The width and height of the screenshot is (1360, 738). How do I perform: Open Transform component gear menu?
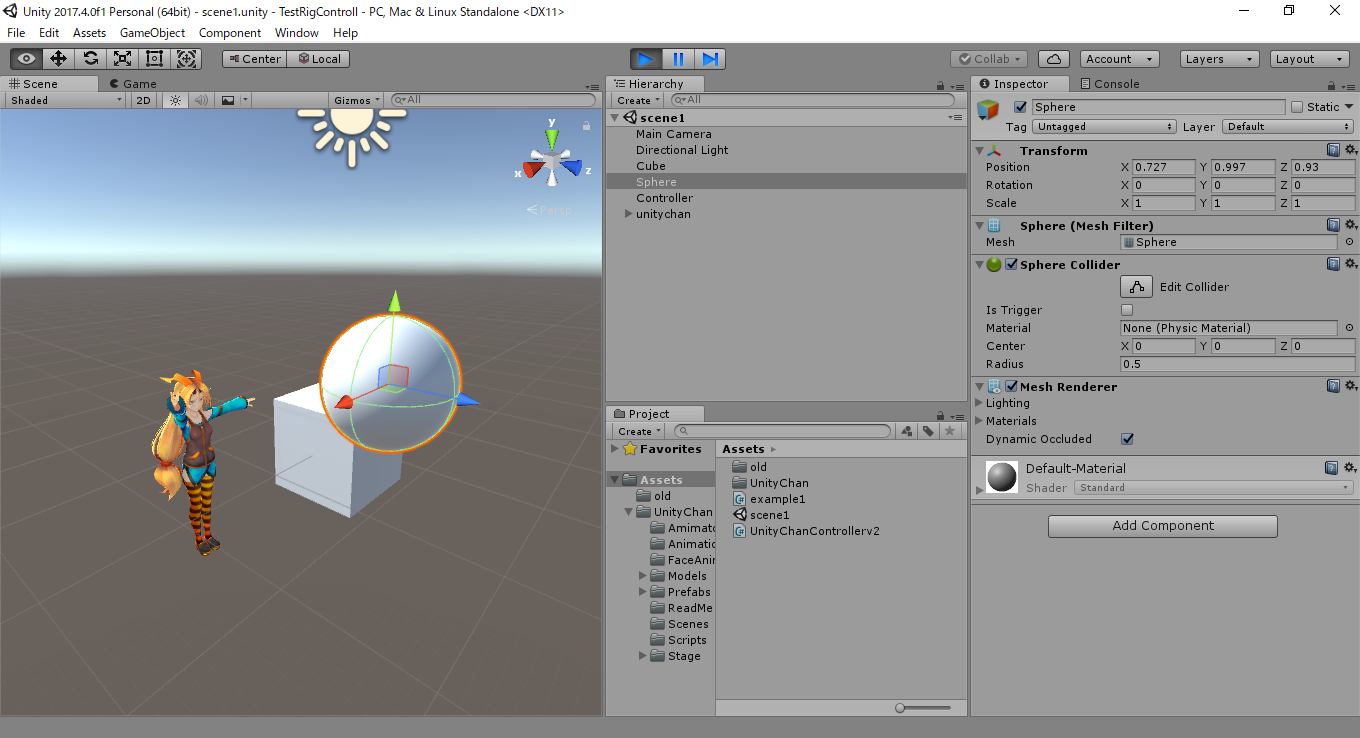click(x=1350, y=150)
